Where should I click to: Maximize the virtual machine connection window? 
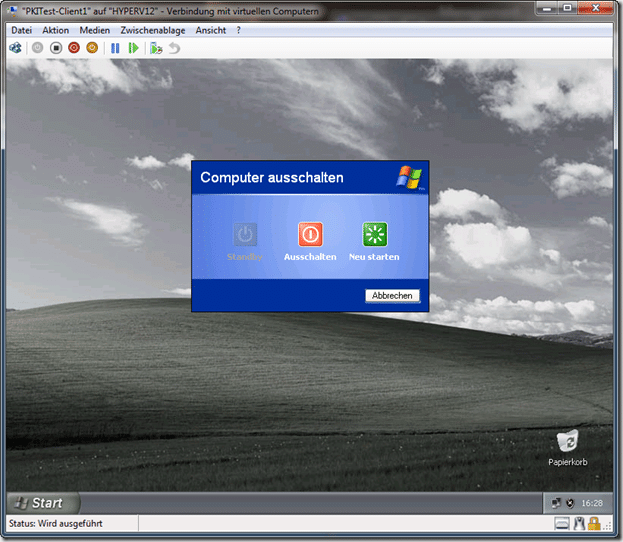[567, 8]
